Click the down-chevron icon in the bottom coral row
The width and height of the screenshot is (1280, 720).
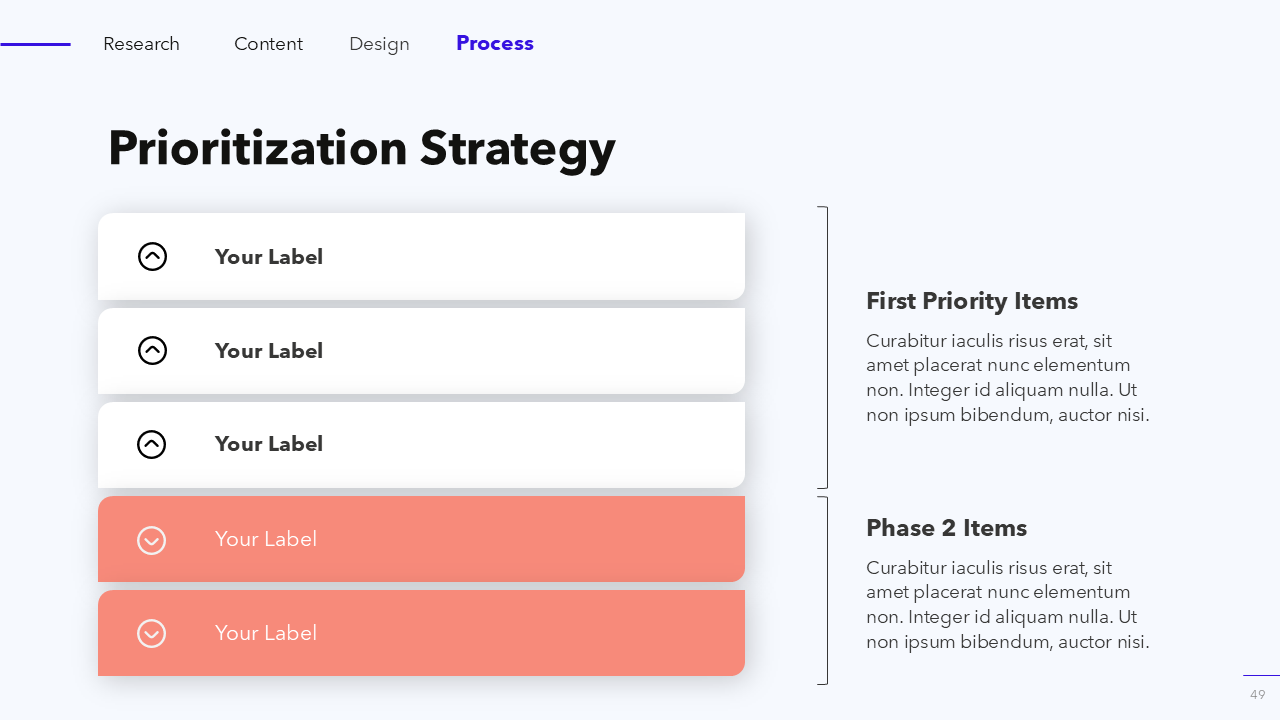(x=152, y=633)
